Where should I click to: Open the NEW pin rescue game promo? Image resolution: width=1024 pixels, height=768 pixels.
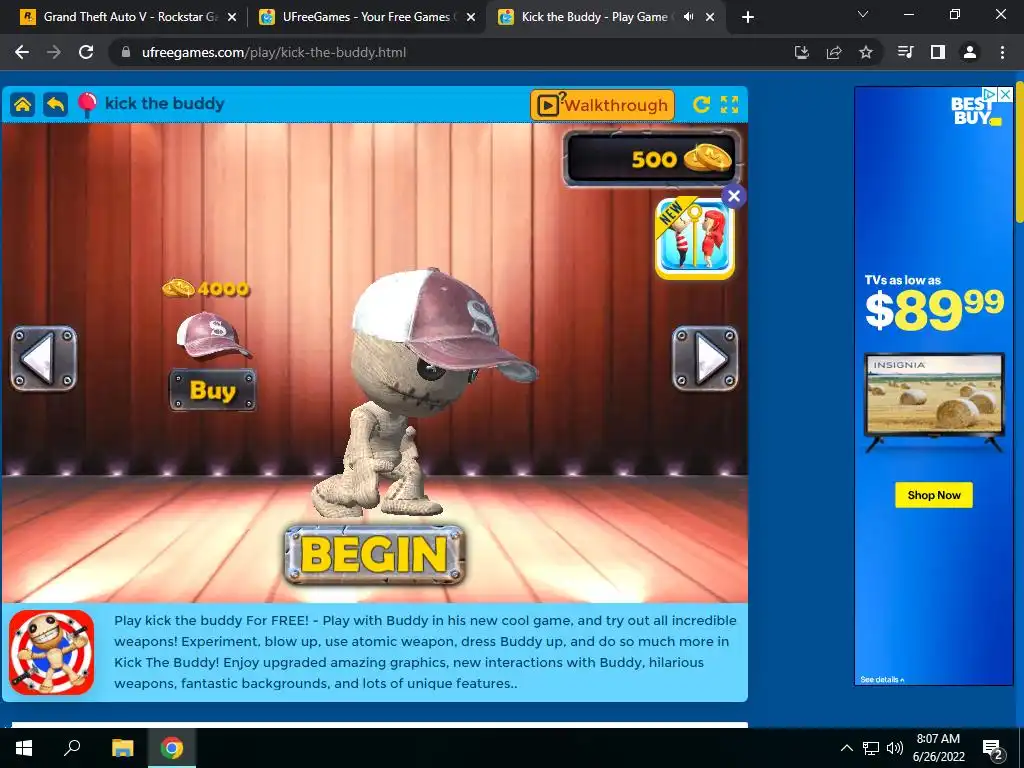click(694, 238)
